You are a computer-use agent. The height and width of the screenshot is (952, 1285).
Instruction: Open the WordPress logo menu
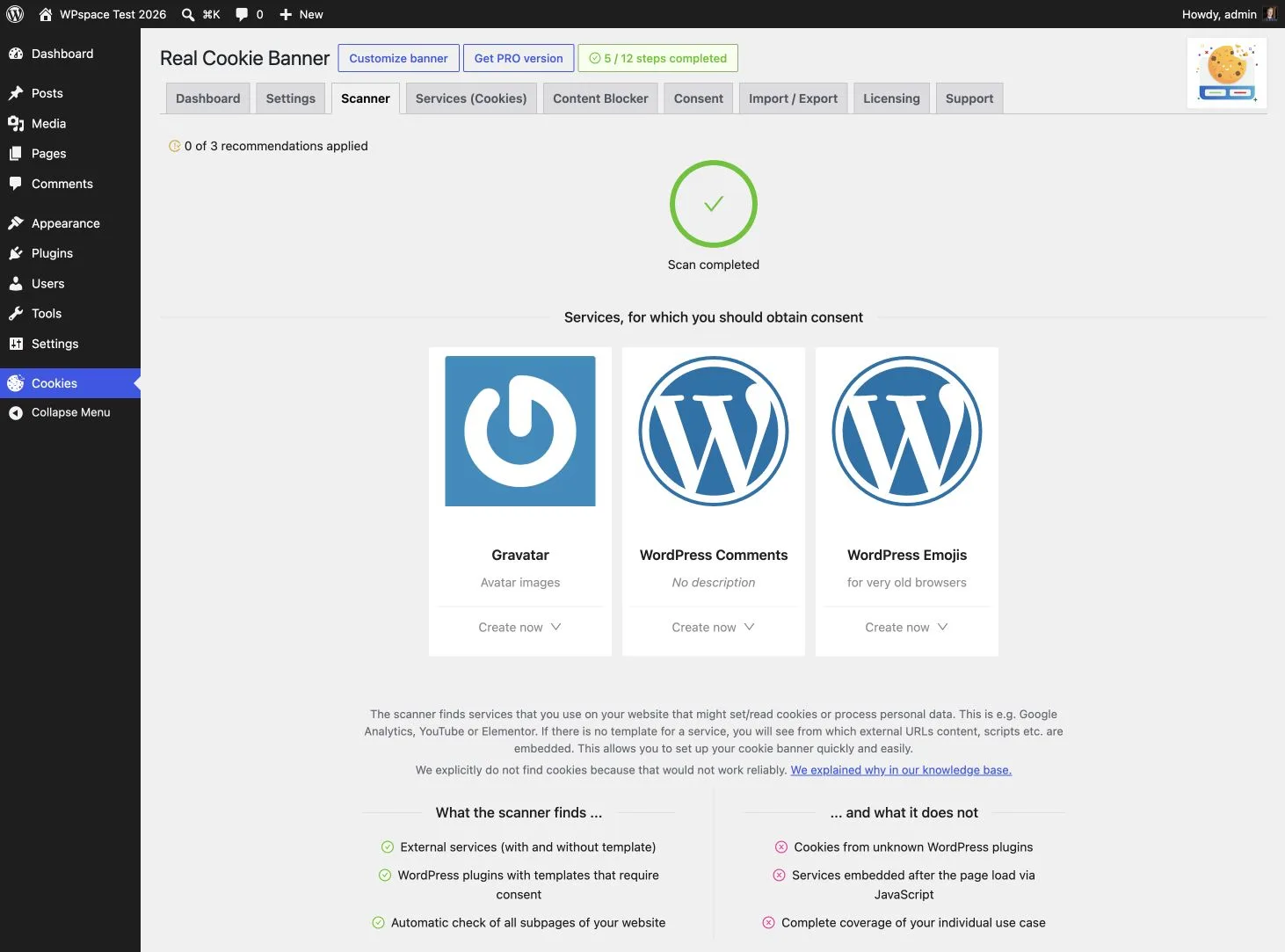point(15,14)
